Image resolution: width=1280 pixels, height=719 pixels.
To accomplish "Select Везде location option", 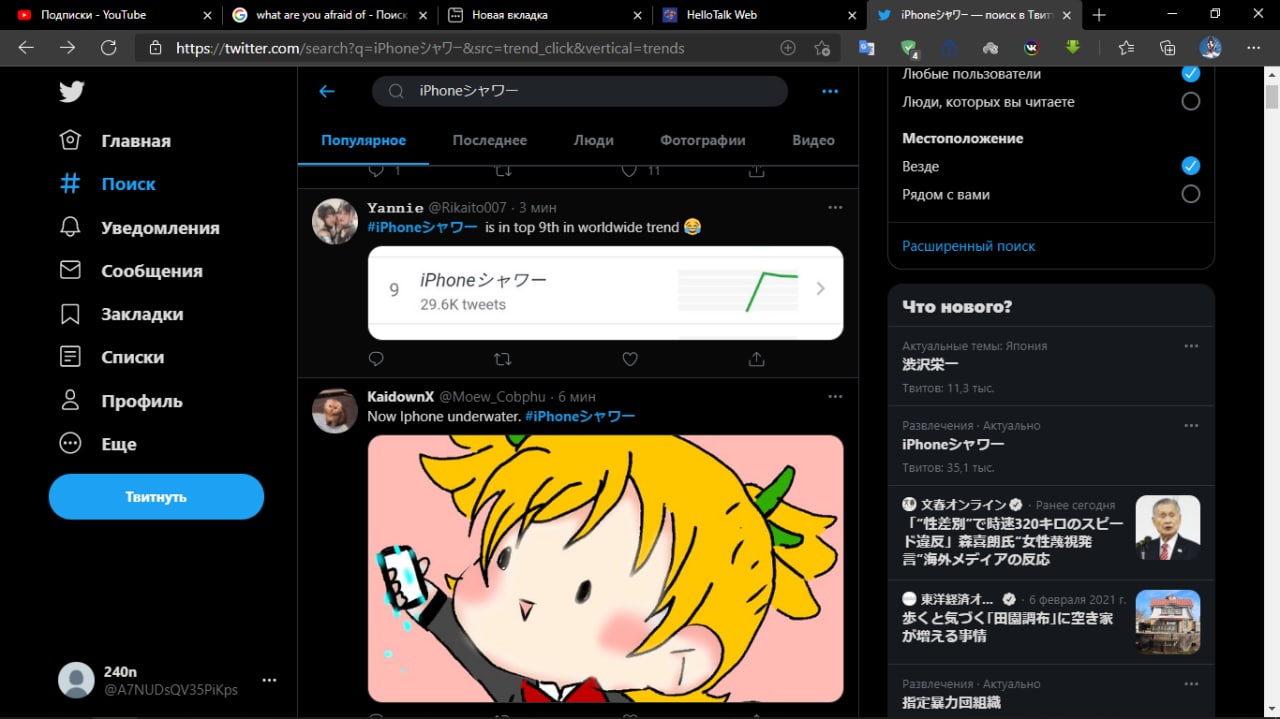I will 1190,166.
